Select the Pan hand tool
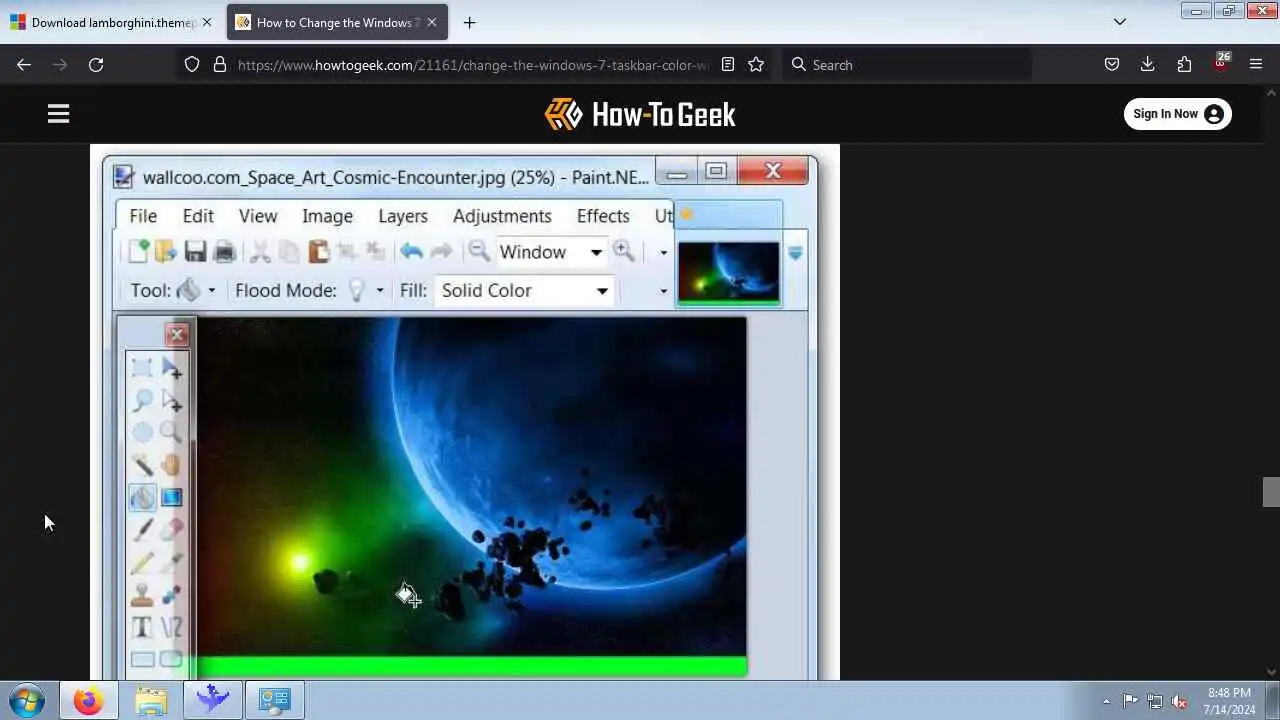Image resolution: width=1280 pixels, height=720 pixels. [172, 465]
